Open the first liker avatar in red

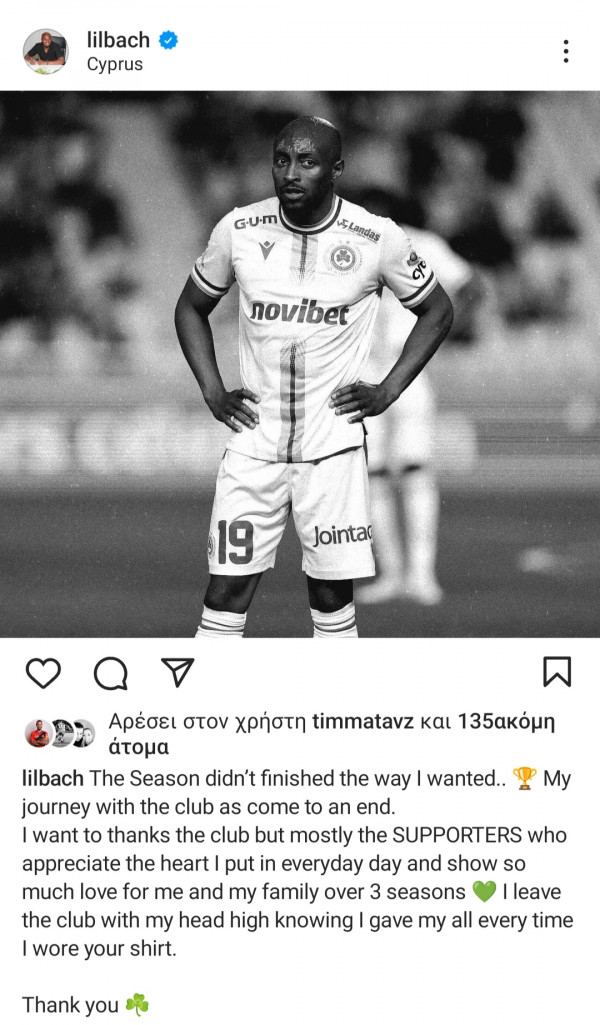39,733
